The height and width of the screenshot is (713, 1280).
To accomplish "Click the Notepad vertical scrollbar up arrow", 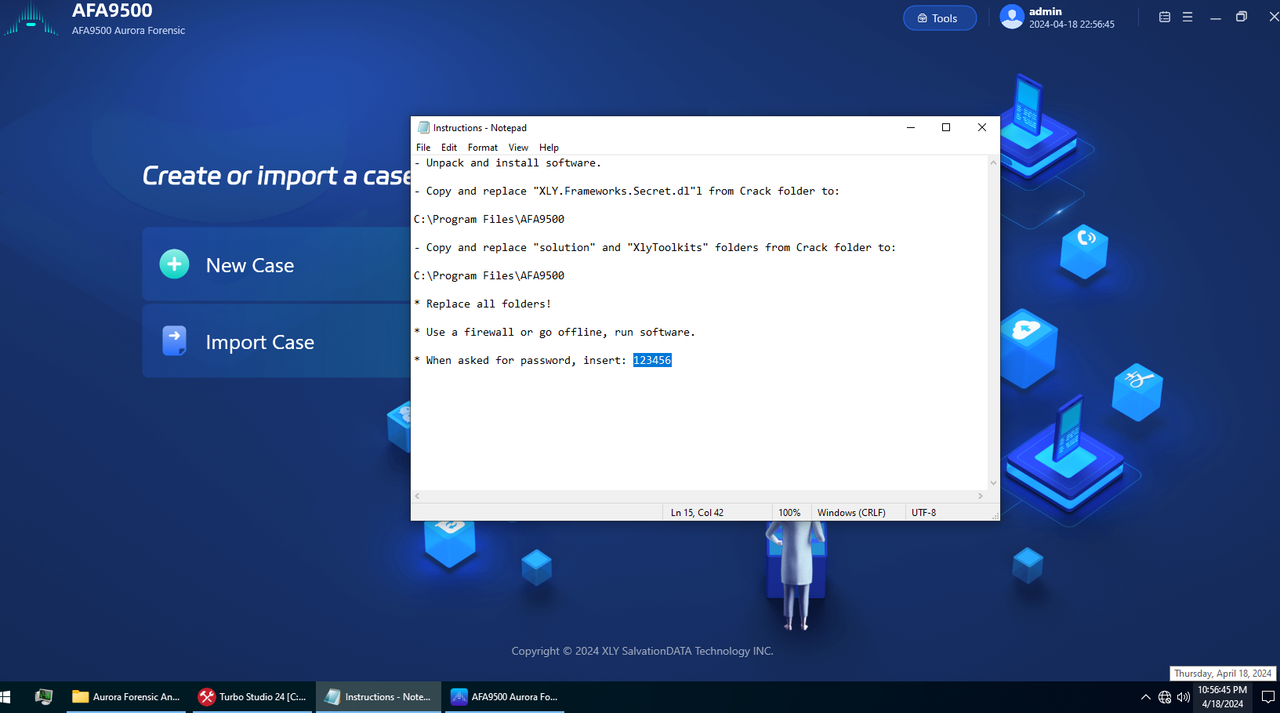I will click(993, 162).
